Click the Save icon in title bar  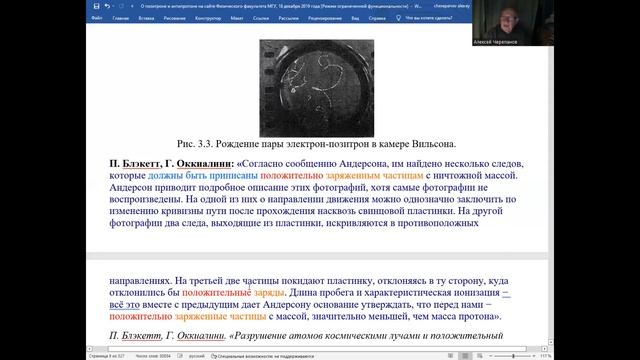click(x=96, y=6)
